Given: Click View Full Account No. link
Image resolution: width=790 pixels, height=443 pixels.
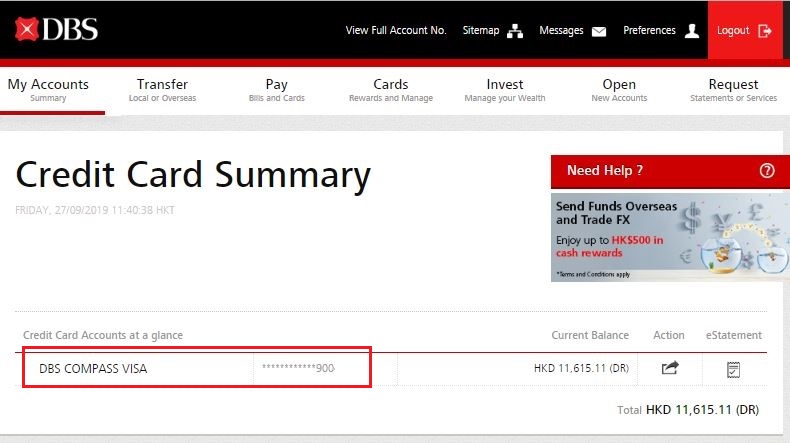Looking at the screenshot, I should (x=395, y=31).
